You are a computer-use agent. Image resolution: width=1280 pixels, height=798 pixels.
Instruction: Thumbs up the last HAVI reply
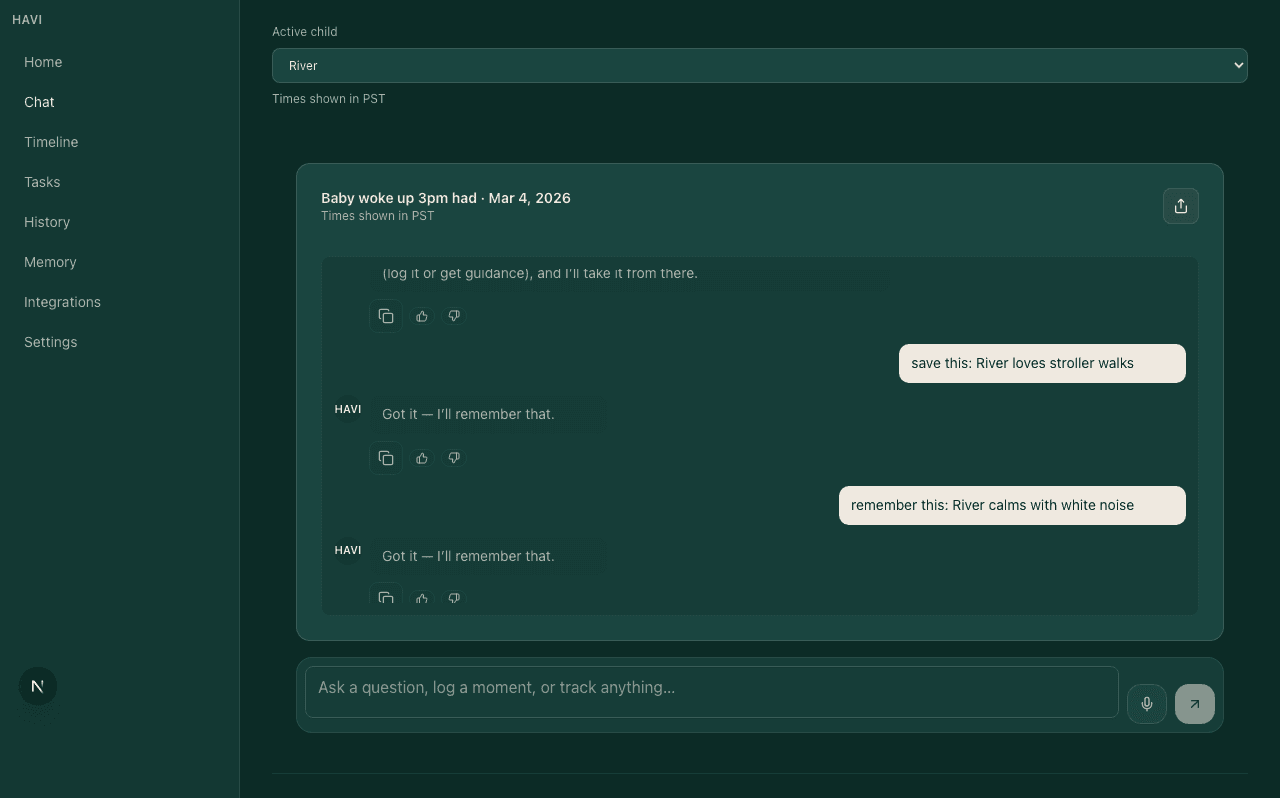coord(421,598)
